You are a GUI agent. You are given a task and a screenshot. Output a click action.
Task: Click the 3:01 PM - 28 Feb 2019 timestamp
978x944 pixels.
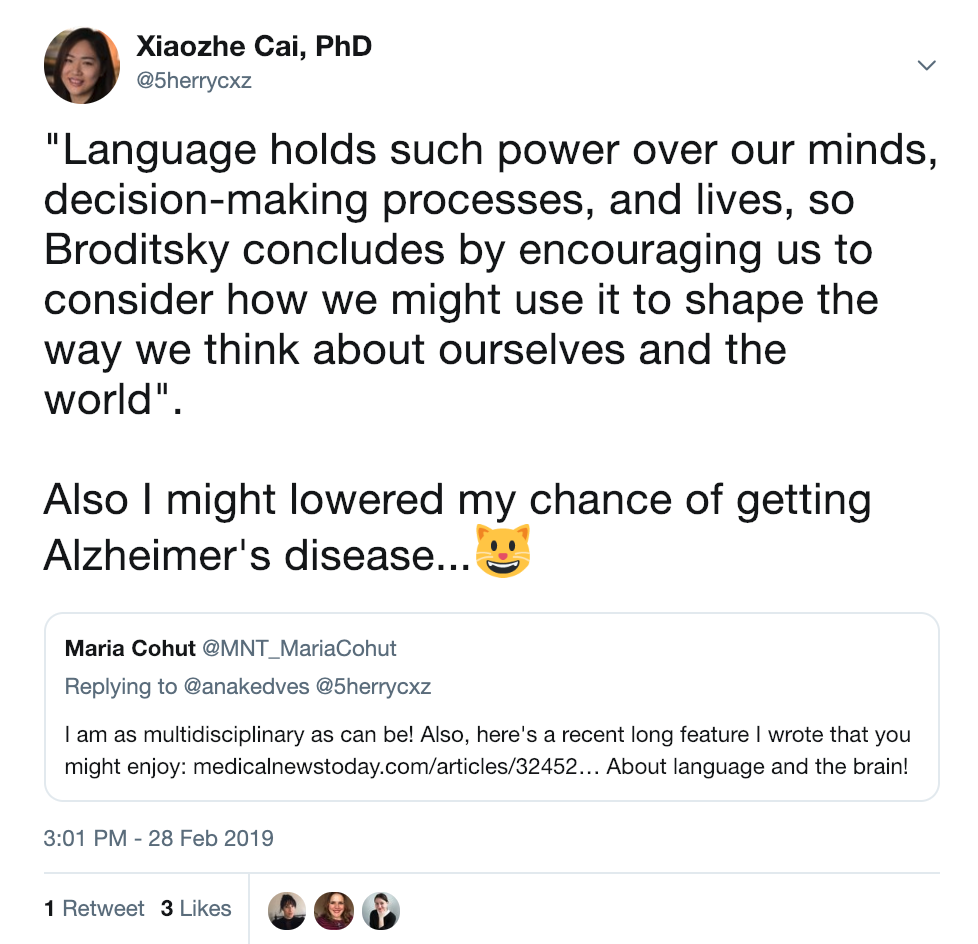click(159, 837)
